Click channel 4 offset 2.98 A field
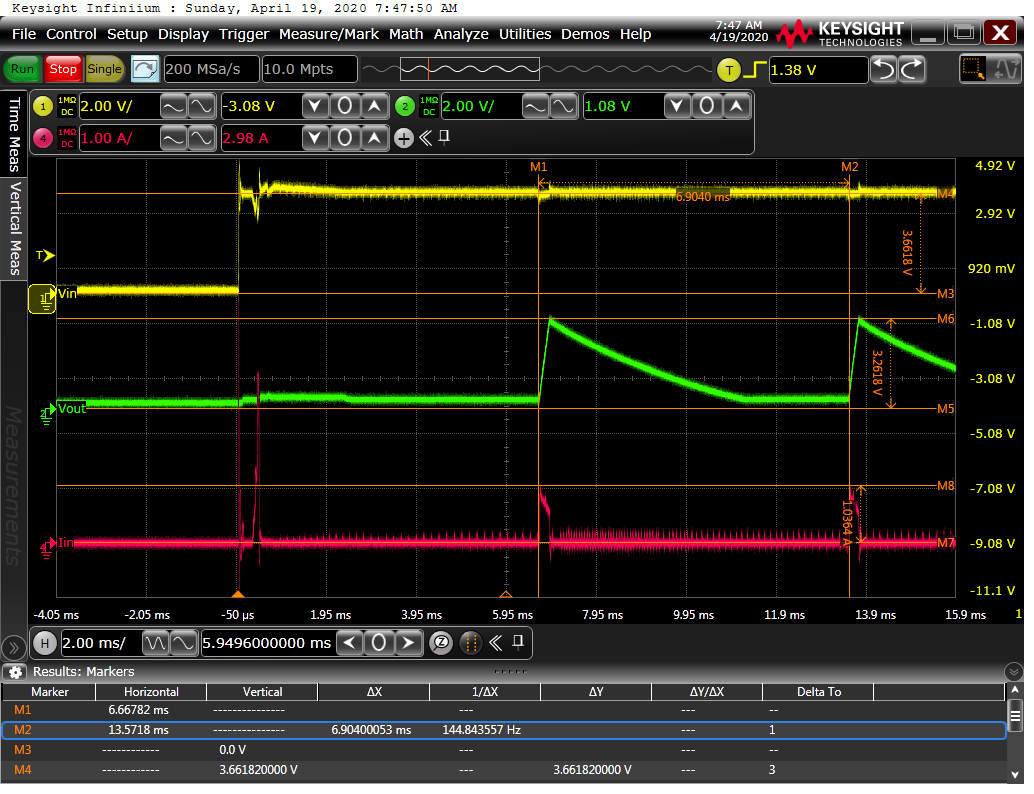Image resolution: width=1034 pixels, height=794 pixels. click(x=260, y=138)
